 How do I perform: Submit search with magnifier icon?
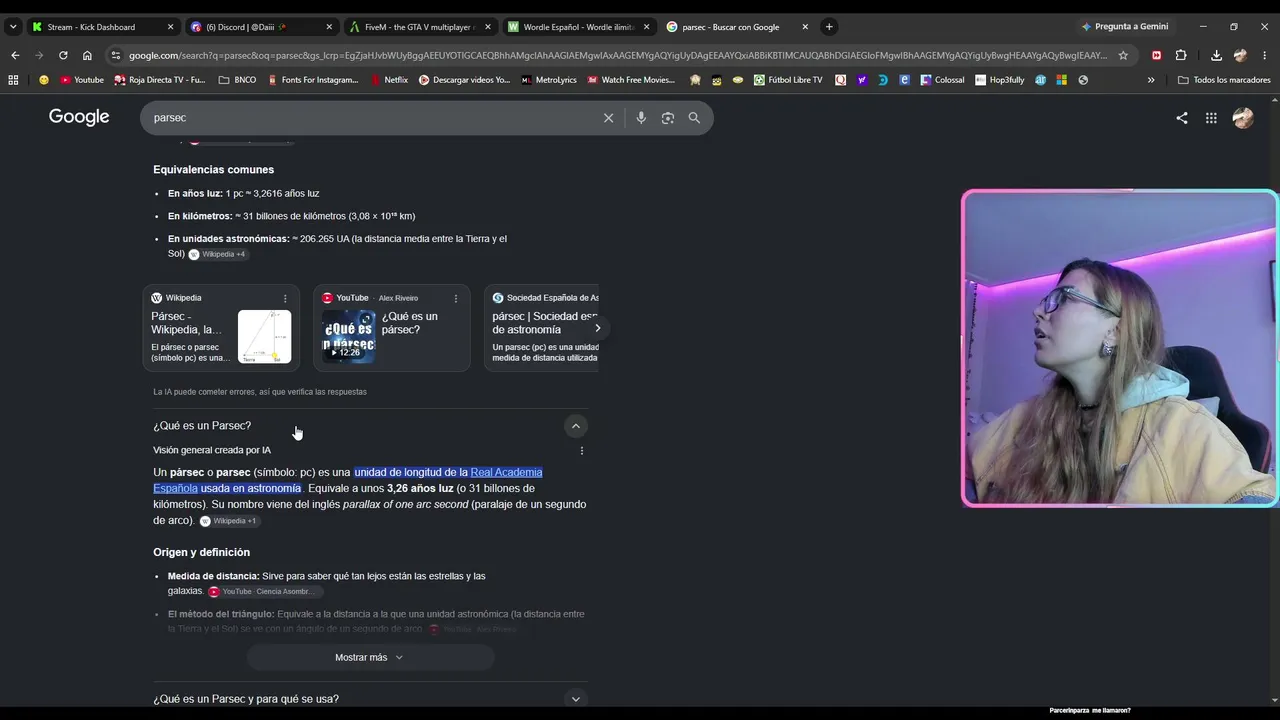pos(694,118)
